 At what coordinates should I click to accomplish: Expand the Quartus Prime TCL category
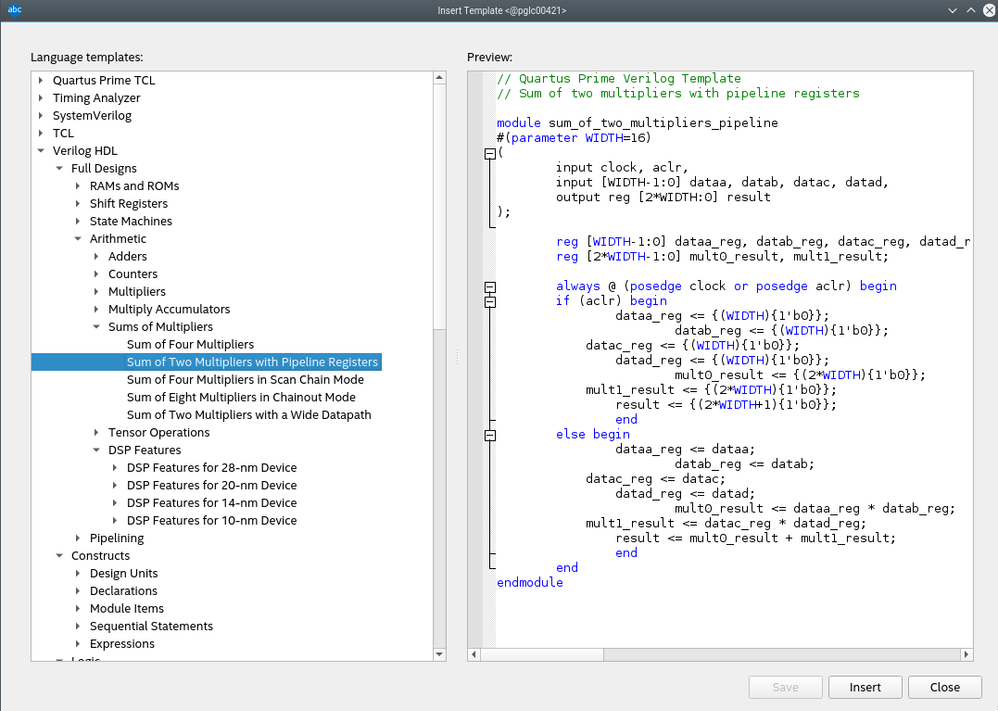(x=41, y=80)
